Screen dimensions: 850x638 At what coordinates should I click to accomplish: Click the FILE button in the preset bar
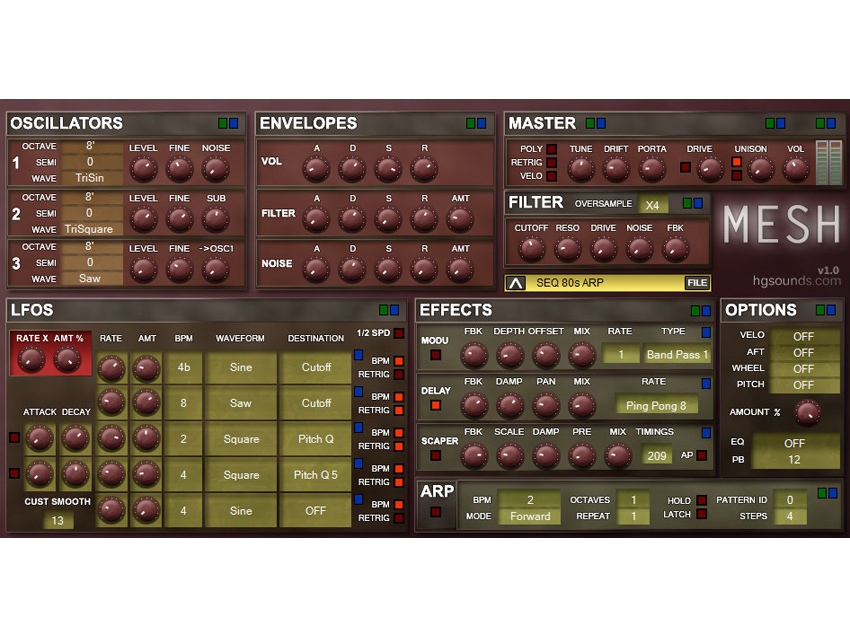coord(697,283)
